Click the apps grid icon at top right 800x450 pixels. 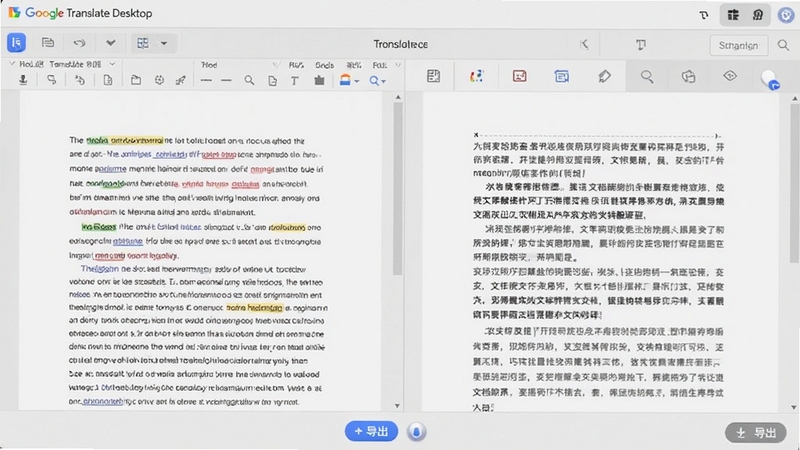coord(733,15)
